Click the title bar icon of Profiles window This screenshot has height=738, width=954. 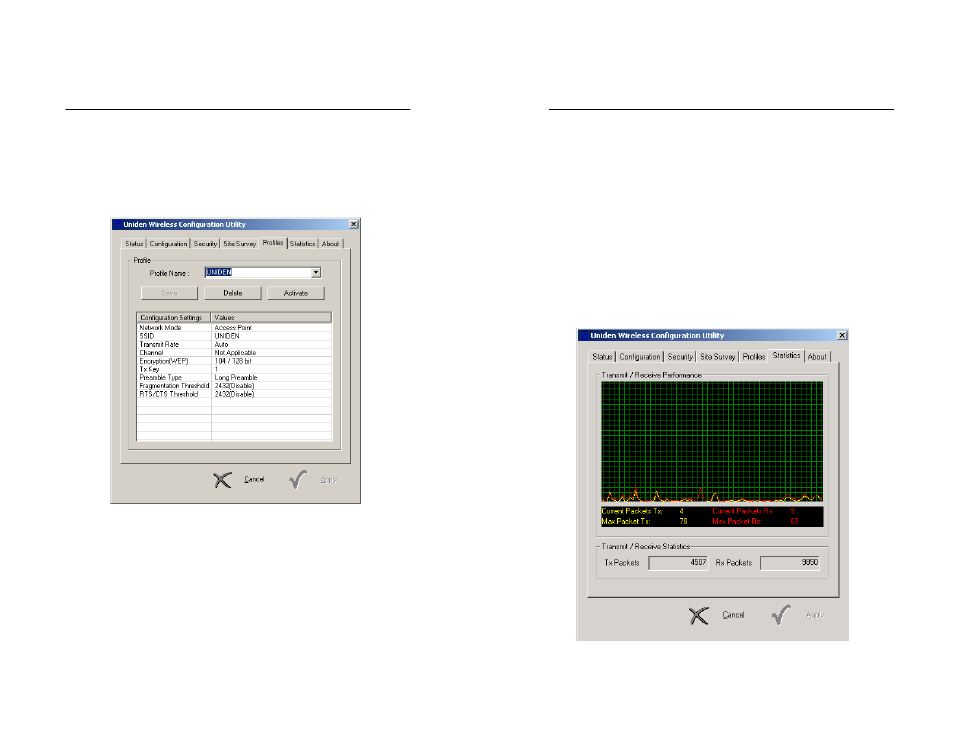click(117, 225)
